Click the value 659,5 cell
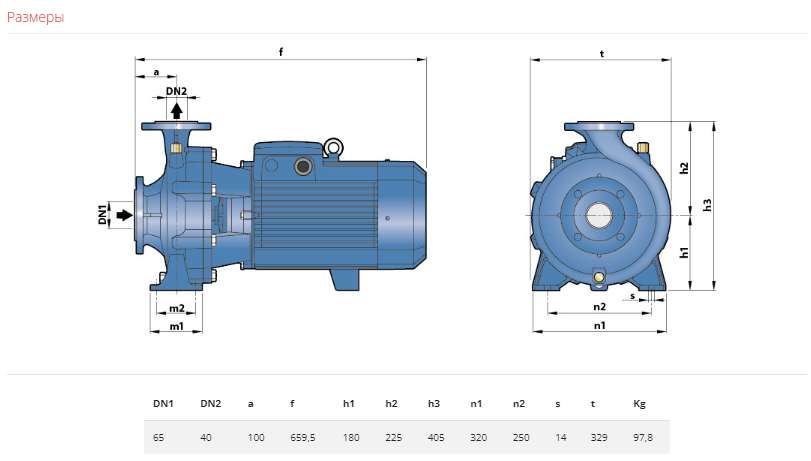Image resolution: width=811 pixels, height=461 pixels. [303, 438]
